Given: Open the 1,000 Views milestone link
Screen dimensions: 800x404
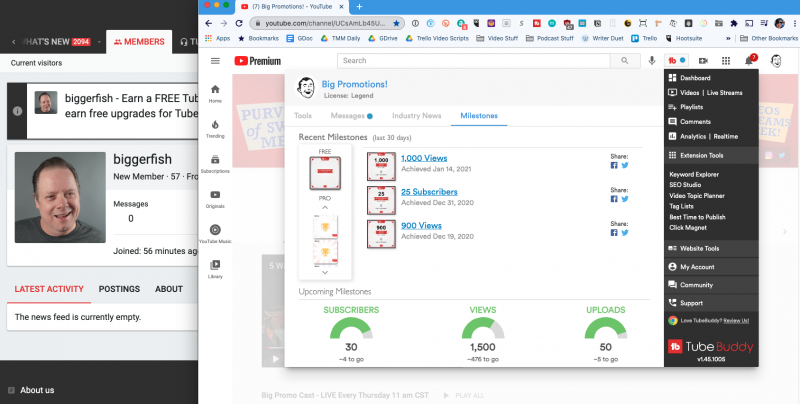Looking at the screenshot, I should (x=423, y=159).
